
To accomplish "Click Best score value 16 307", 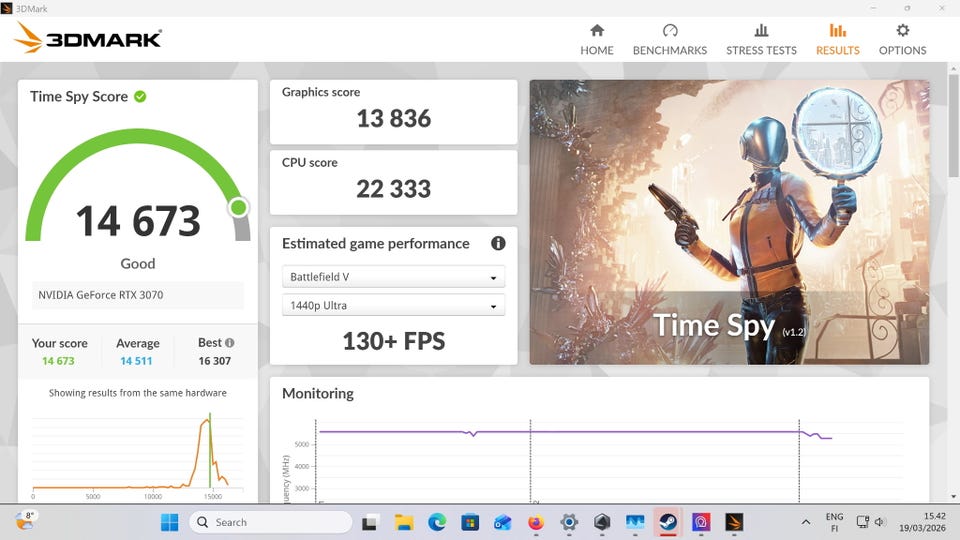I will coord(214,361).
